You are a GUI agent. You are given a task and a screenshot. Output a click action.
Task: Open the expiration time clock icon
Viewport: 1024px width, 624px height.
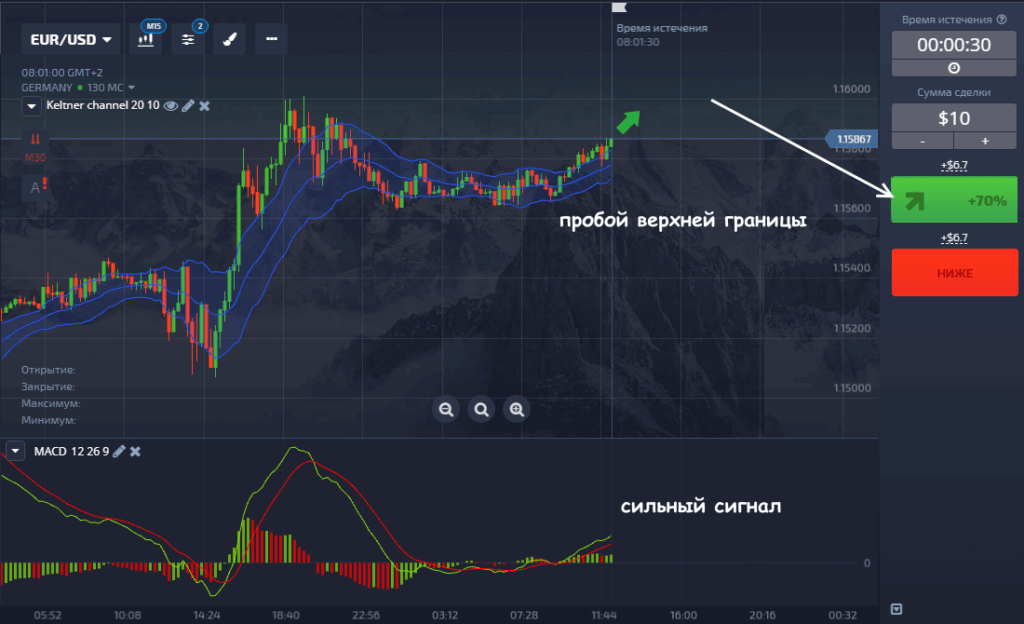[954, 67]
